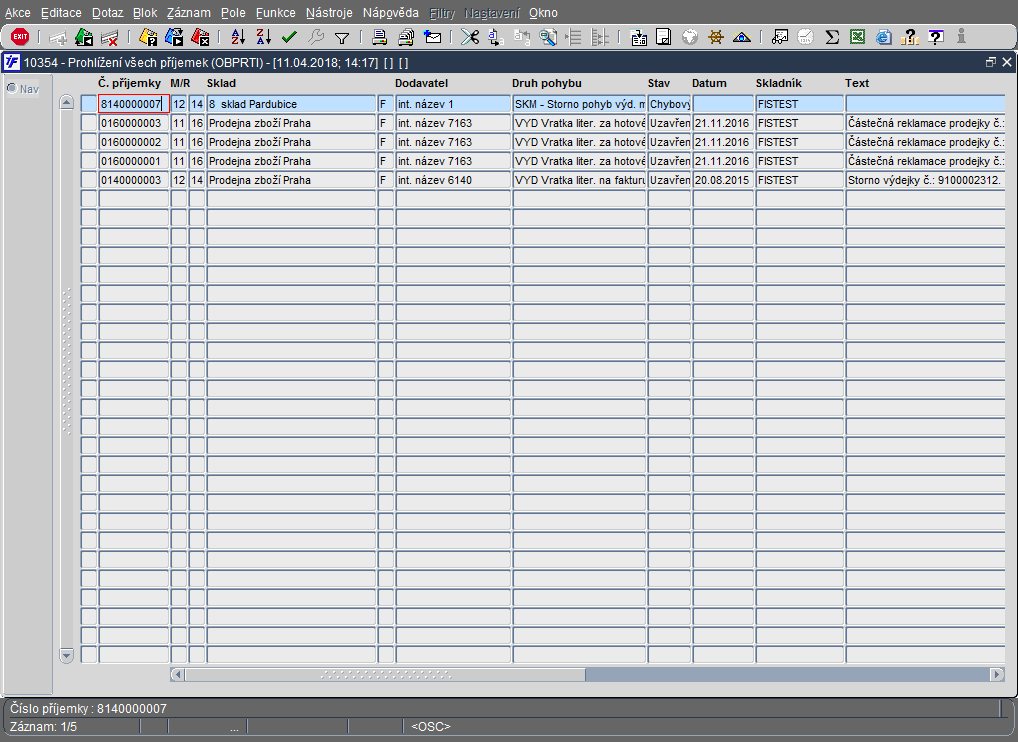Viewport: 1018px width, 742px height.
Task: Click row selector of record 0140000003
Action: [89, 180]
